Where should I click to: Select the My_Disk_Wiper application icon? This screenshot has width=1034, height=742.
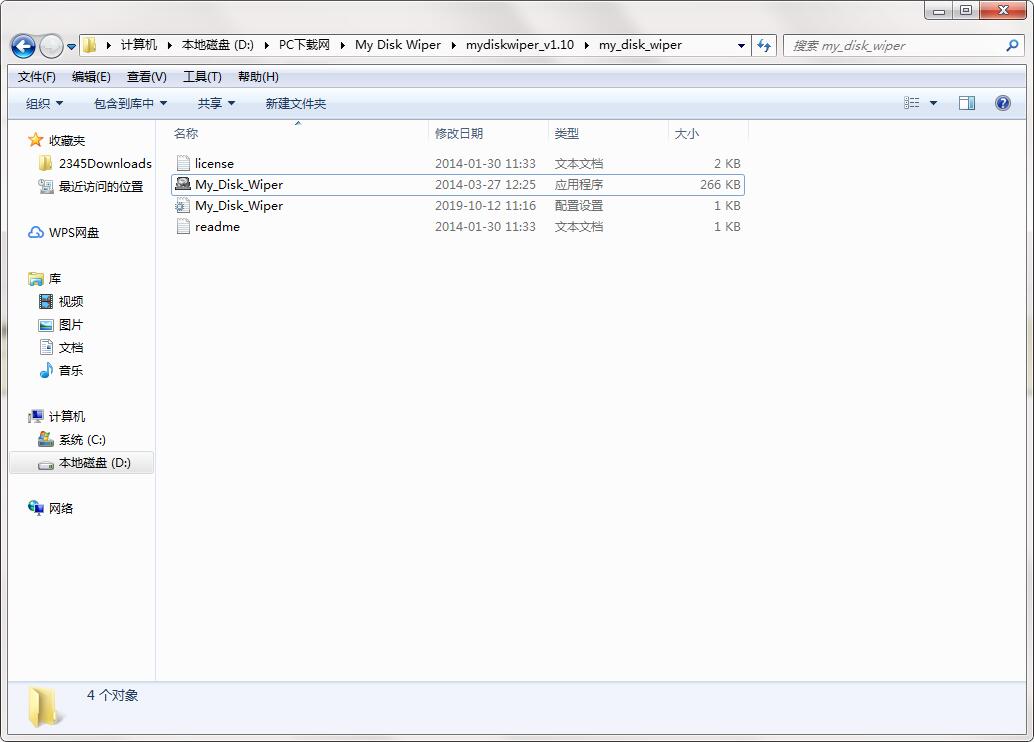point(183,184)
